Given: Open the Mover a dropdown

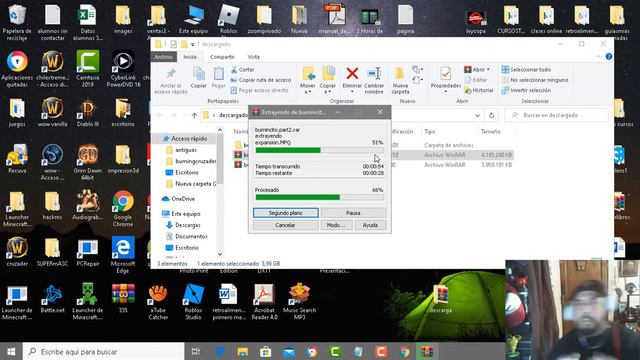Looking at the screenshot, I should pyautogui.click(x=308, y=80).
